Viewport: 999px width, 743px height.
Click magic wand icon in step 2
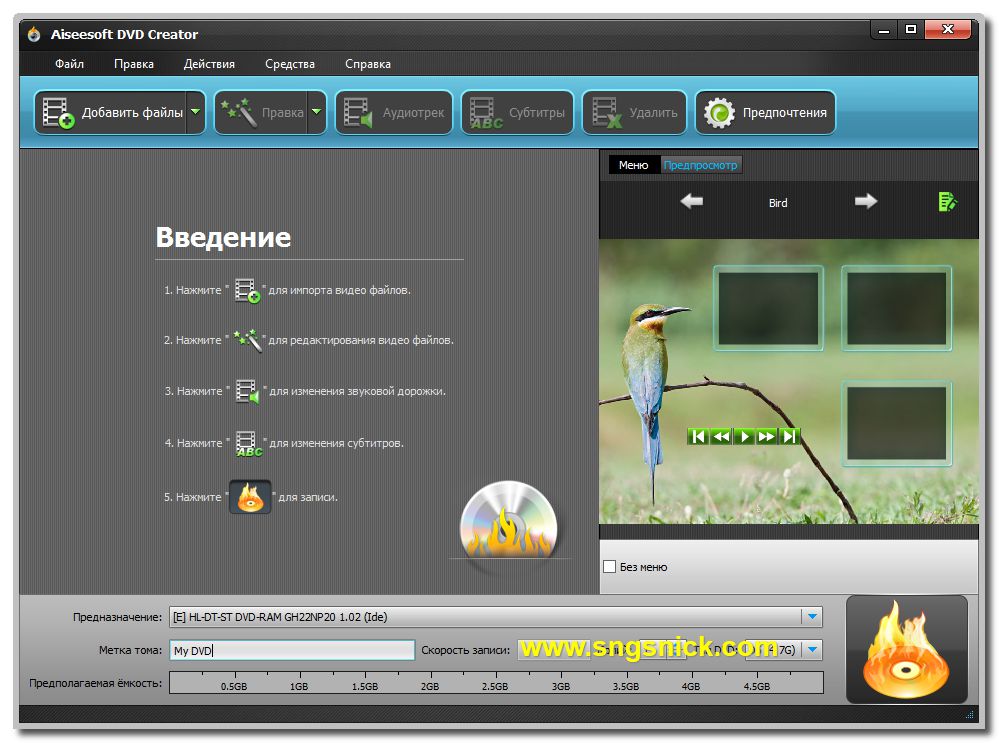point(247,340)
